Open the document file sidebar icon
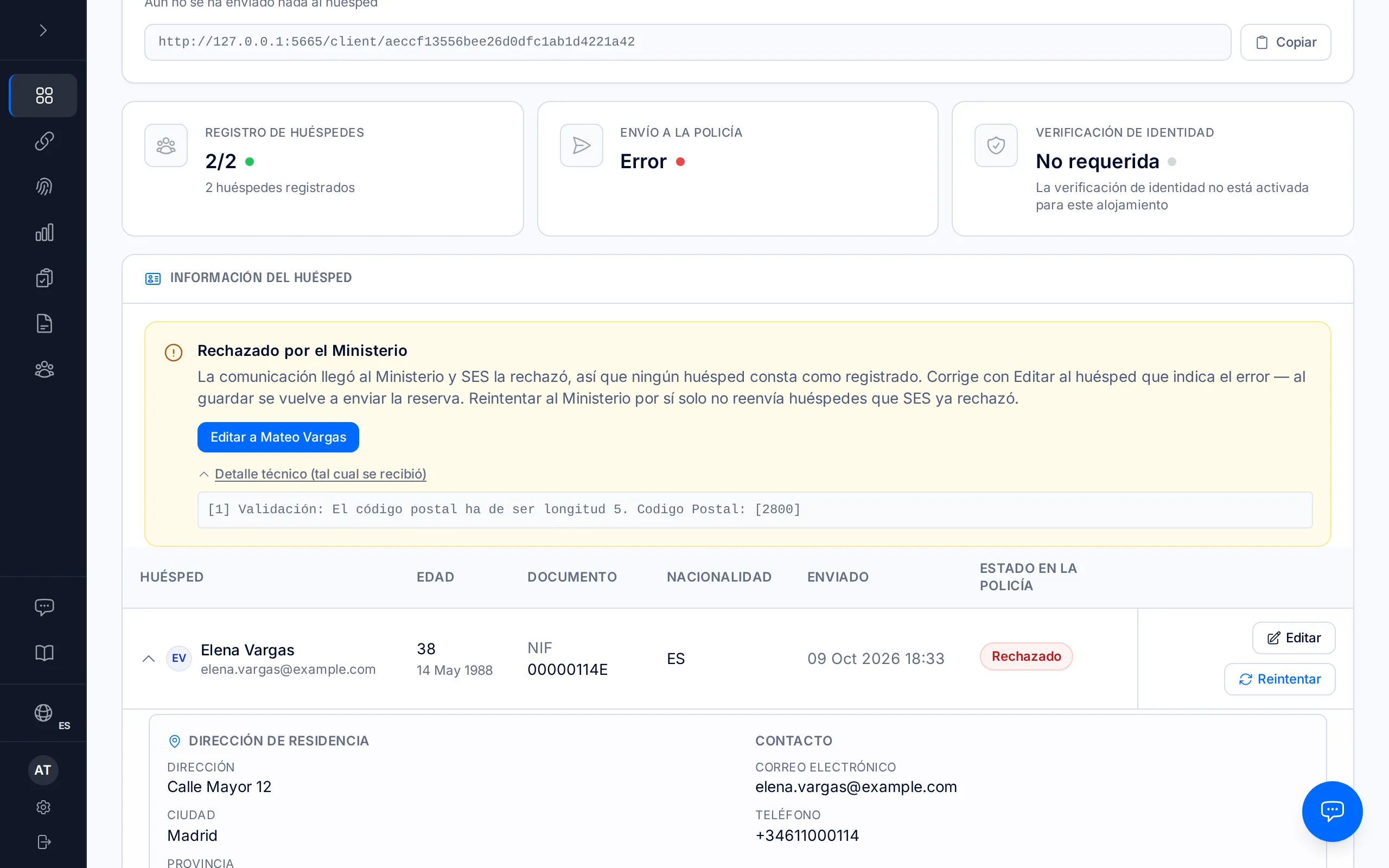1389x868 pixels. [x=43, y=324]
